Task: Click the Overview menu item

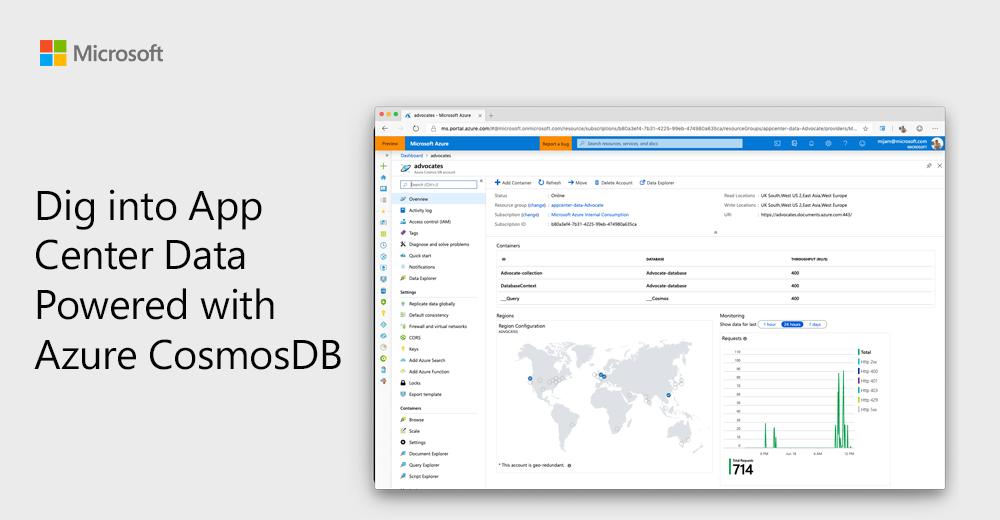Action: [x=438, y=199]
